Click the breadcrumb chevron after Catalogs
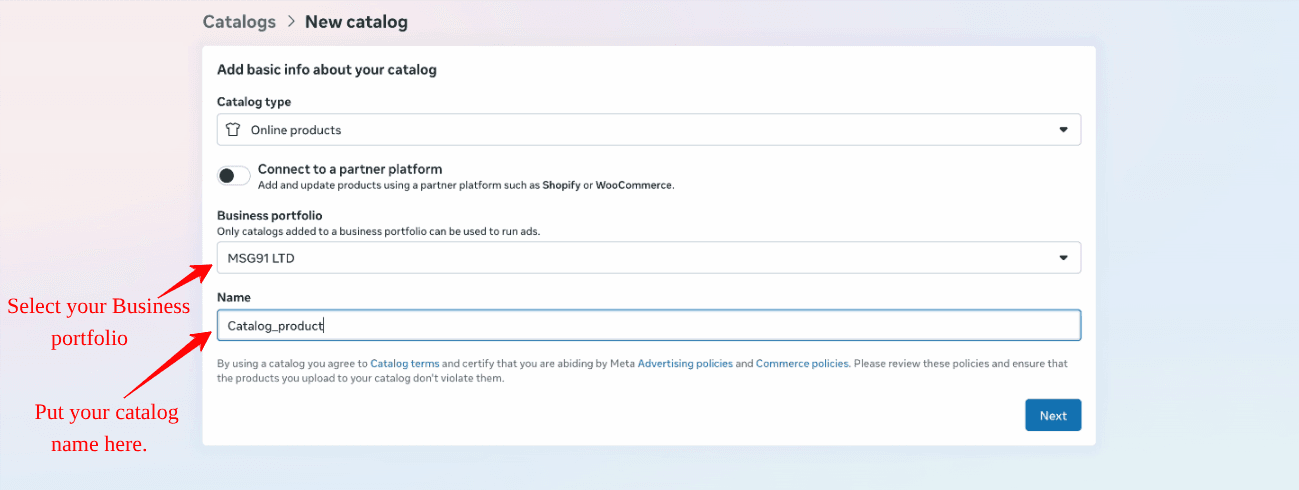1299x490 pixels. [291, 21]
